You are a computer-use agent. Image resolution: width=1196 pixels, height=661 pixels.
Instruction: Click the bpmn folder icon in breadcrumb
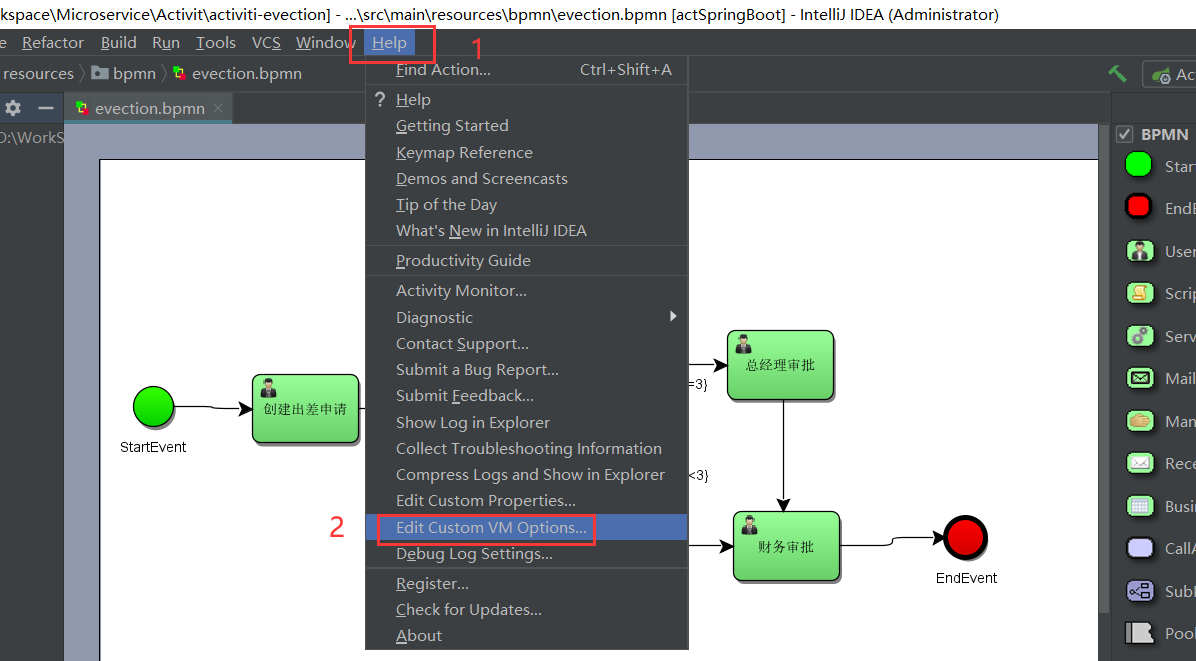coord(100,73)
